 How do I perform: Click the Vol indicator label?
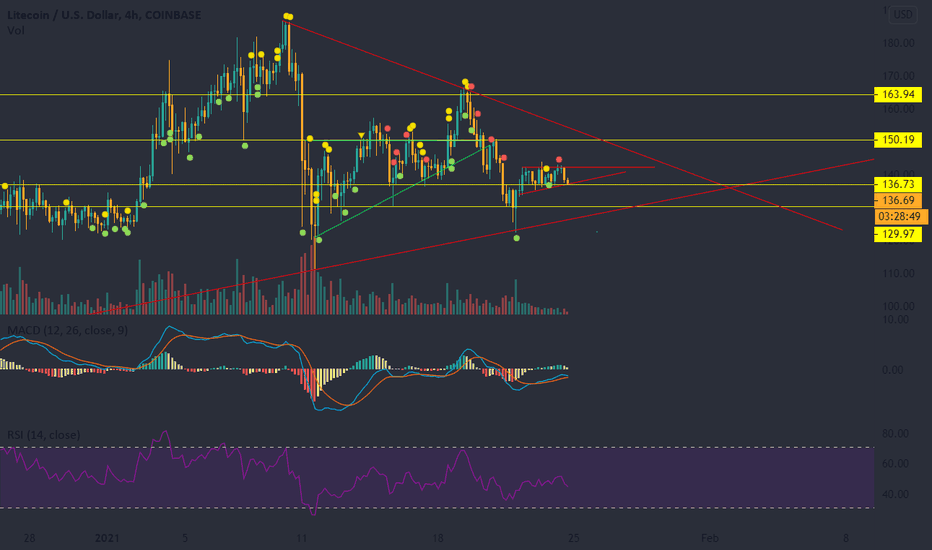pyautogui.click(x=15, y=30)
